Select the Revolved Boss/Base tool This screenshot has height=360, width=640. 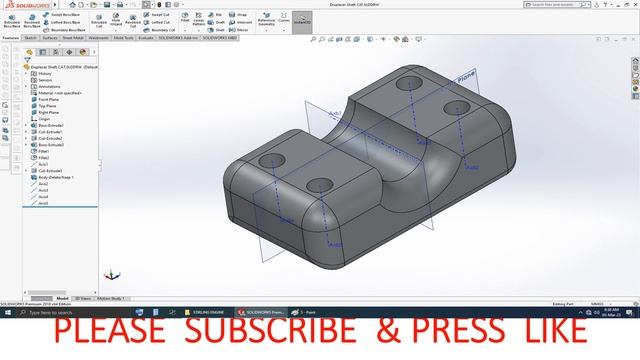[x=32, y=21]
